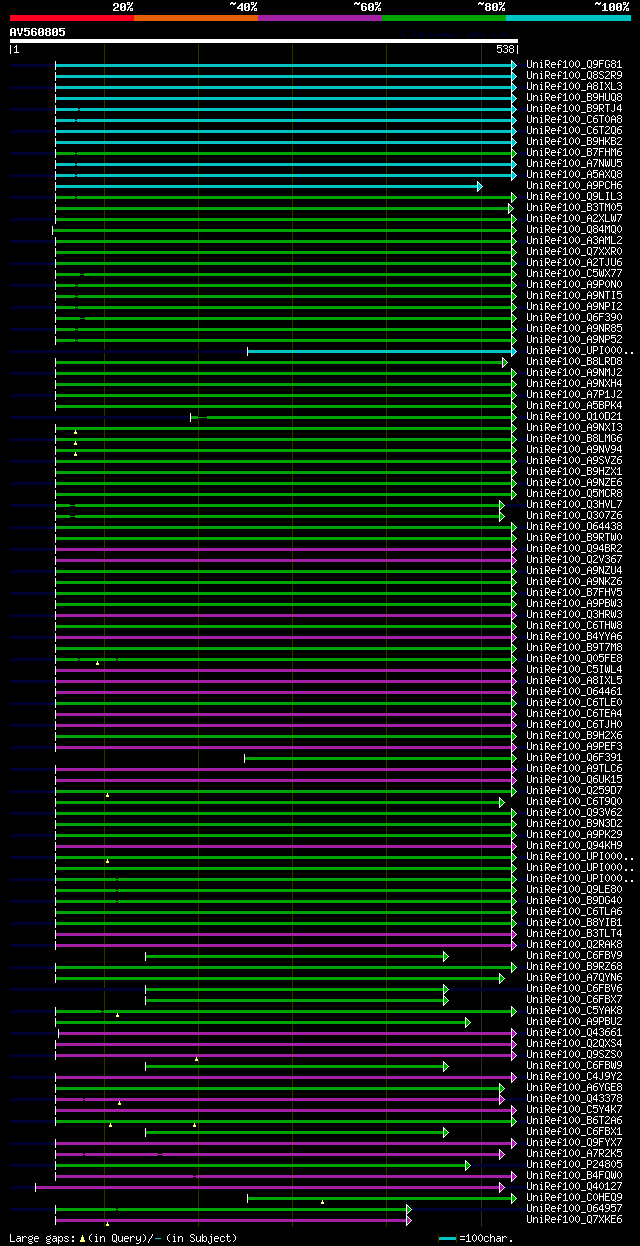This screenshot has height=1246, width=640.
Task: Click the UniRef100_Q05FE8 label
Action: 574,659
